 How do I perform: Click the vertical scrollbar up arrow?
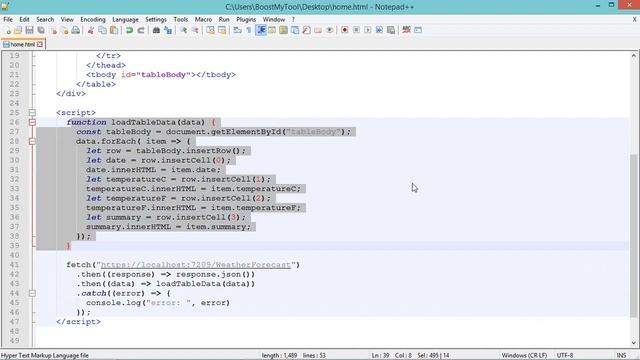[634, 56]
